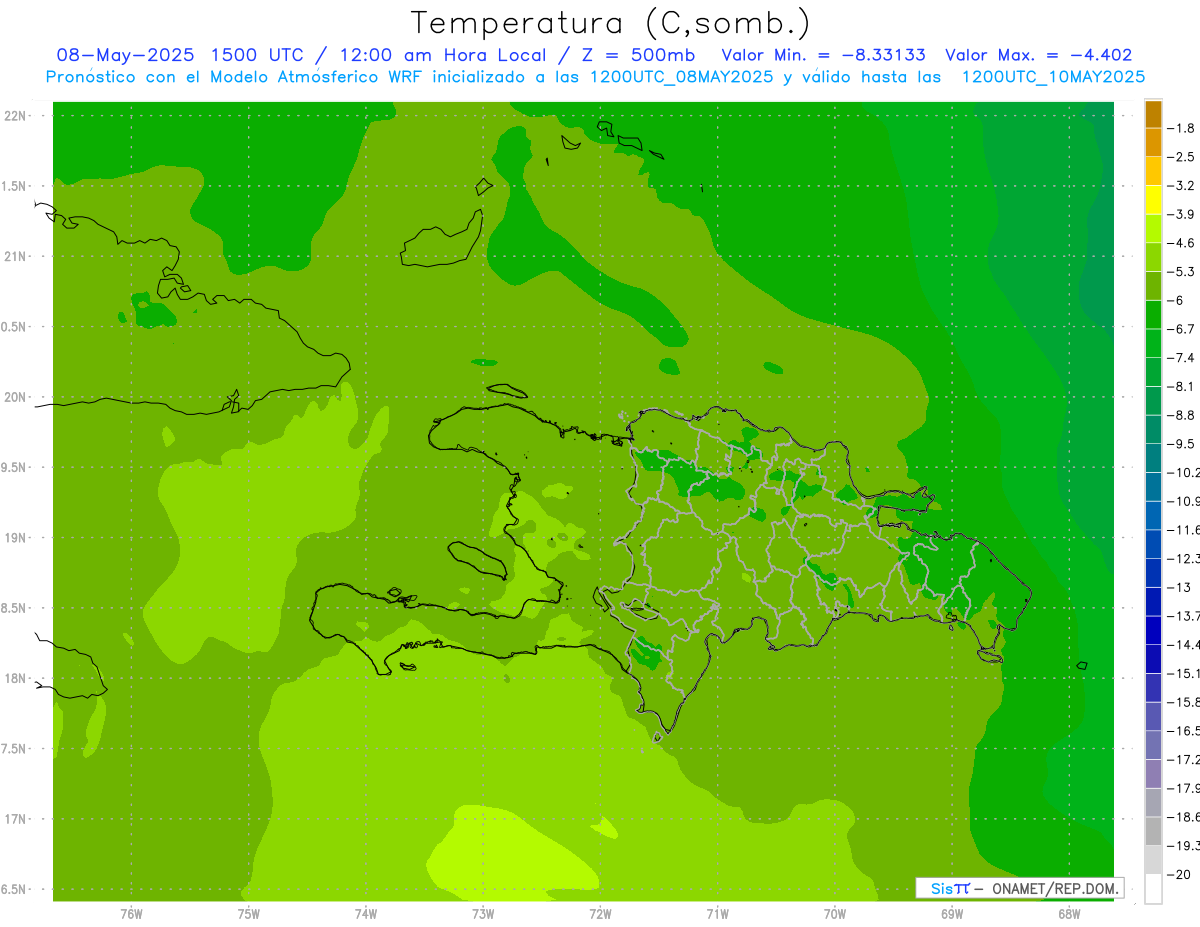Select the dark blue swatch between -13.7 and -14.4
Viewport: 1200px width, 927px height.
(x=1153, y=631)
